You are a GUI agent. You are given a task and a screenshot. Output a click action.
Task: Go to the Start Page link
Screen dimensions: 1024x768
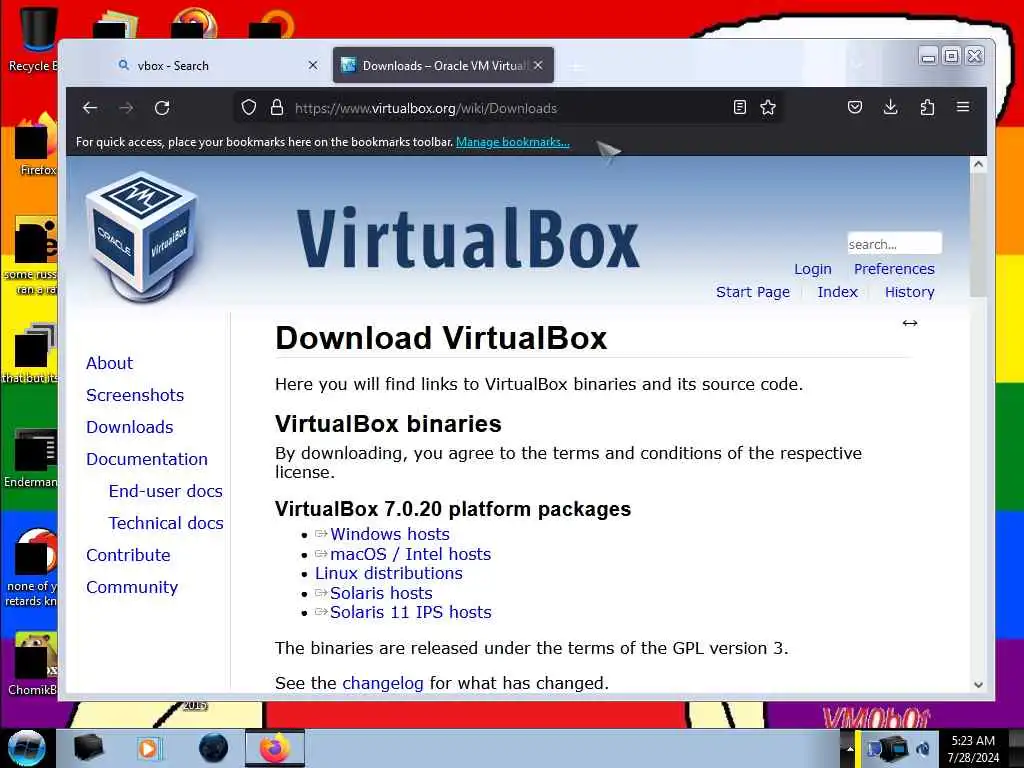[x=752, y=292]
